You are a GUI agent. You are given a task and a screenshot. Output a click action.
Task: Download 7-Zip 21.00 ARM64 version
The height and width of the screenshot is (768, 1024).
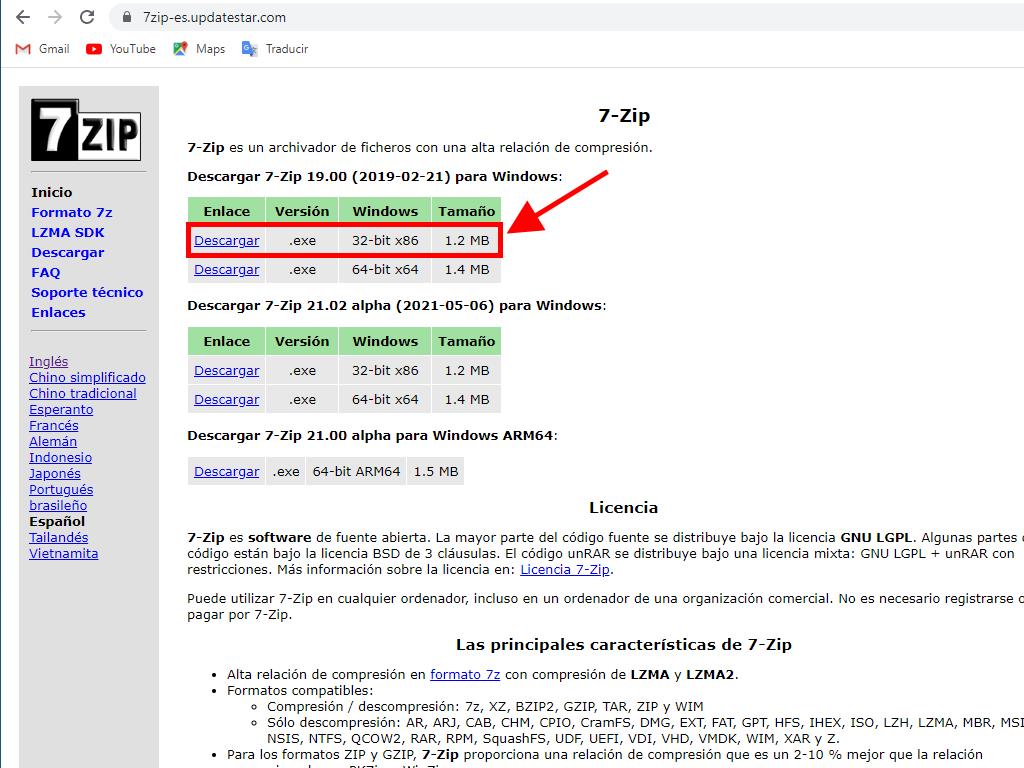click(226, 472)
